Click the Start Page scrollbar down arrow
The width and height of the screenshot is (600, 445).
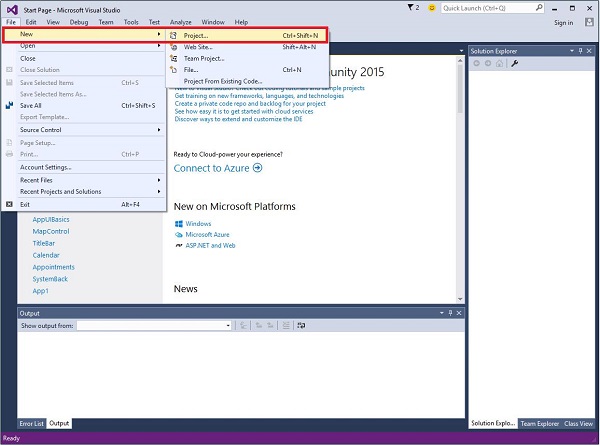pyautogui.click(x=460, y=299)
